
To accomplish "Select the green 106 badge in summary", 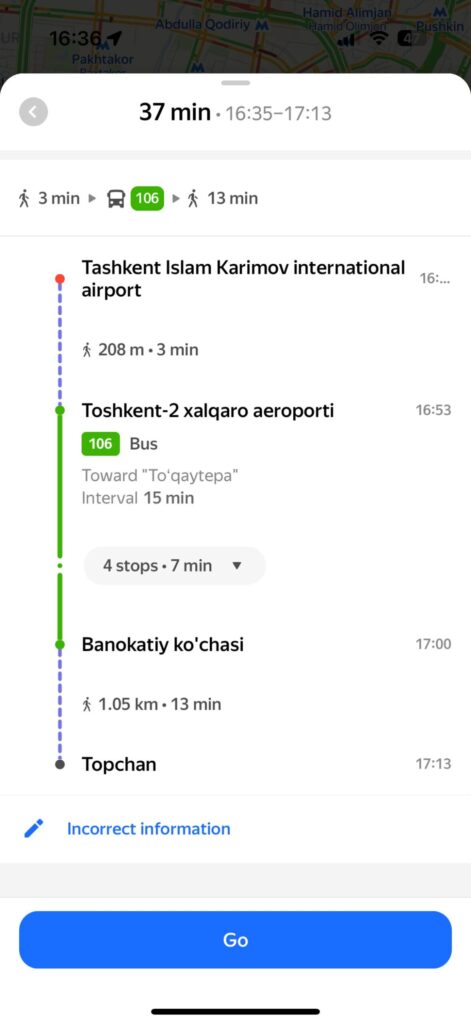I will click(x=147, y=198).
